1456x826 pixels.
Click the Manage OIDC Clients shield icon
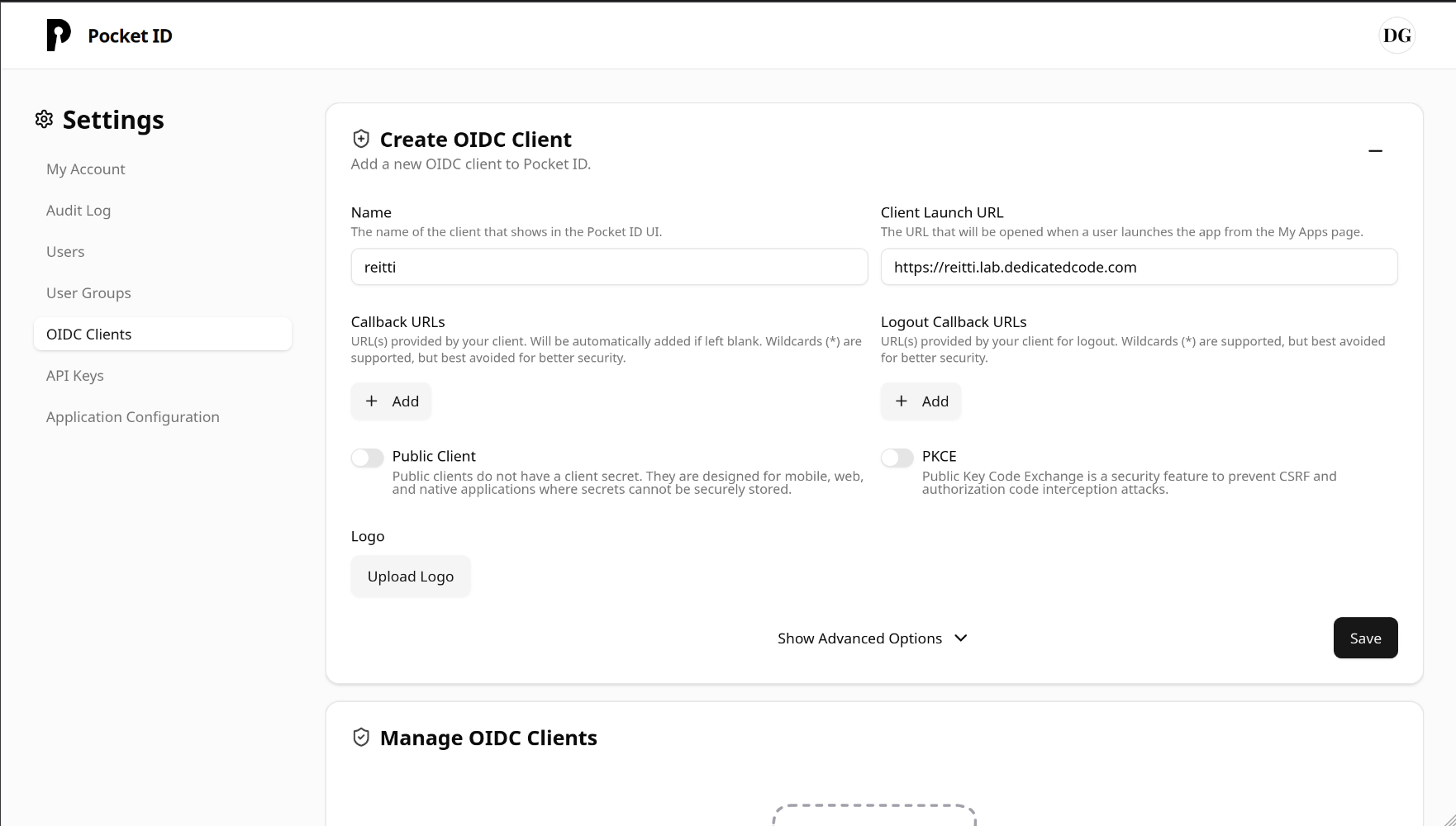coord(361,738)
